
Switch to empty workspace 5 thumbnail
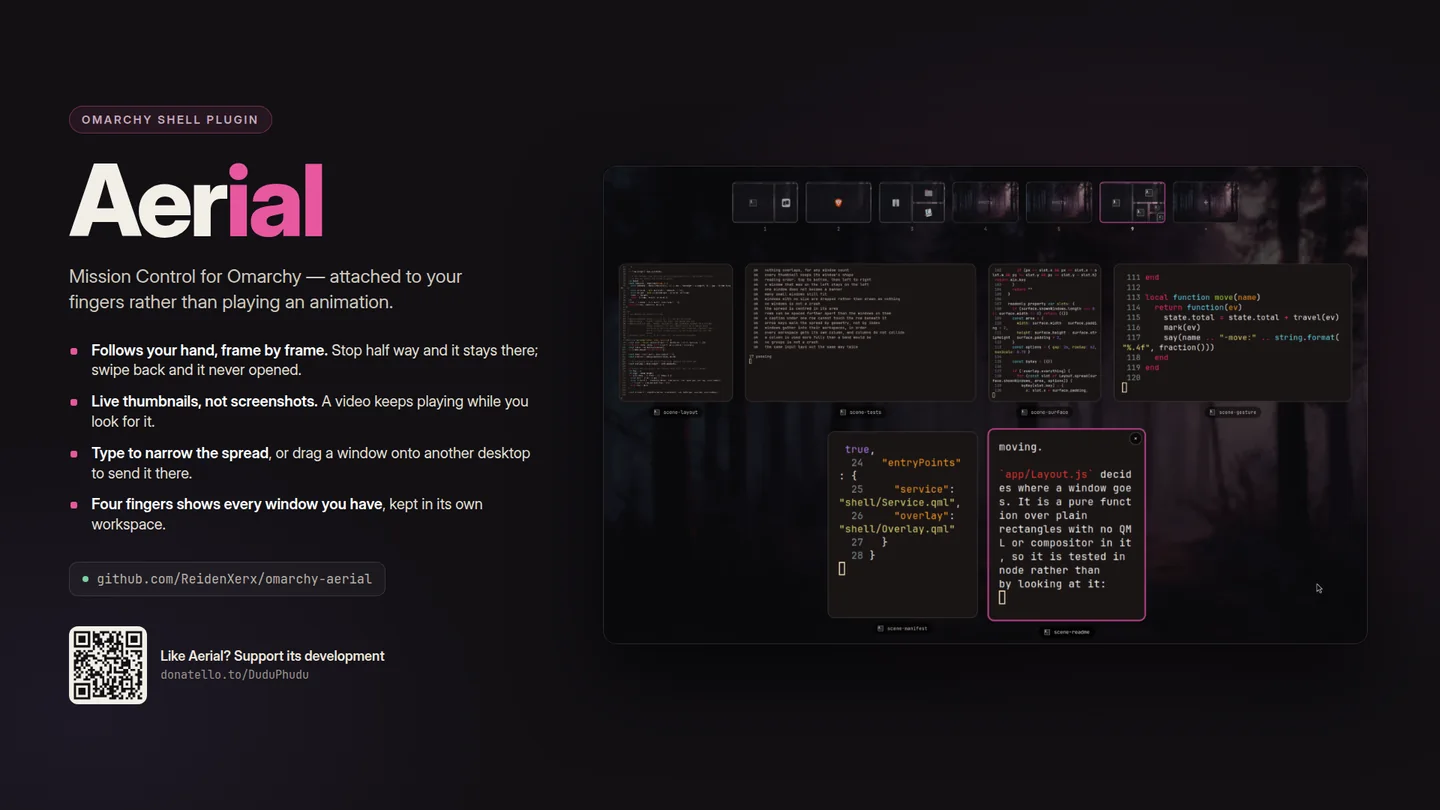[x=1059, y=202]
